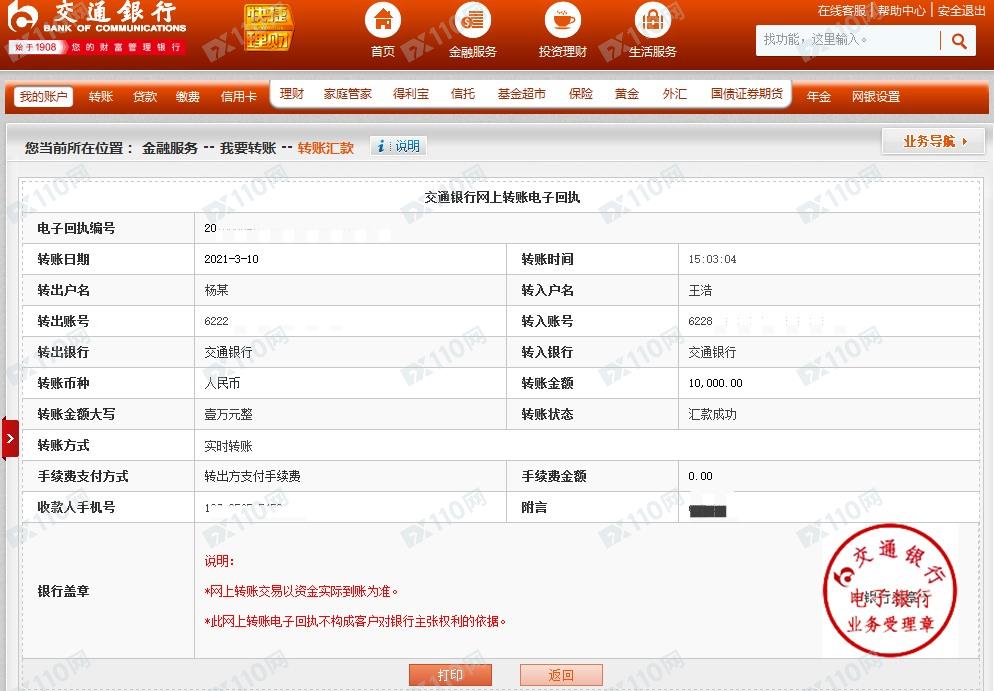Click the Bank of Communications logo
Image resolution: width=994 pixels, height=691 pixels.
point(97,29)
